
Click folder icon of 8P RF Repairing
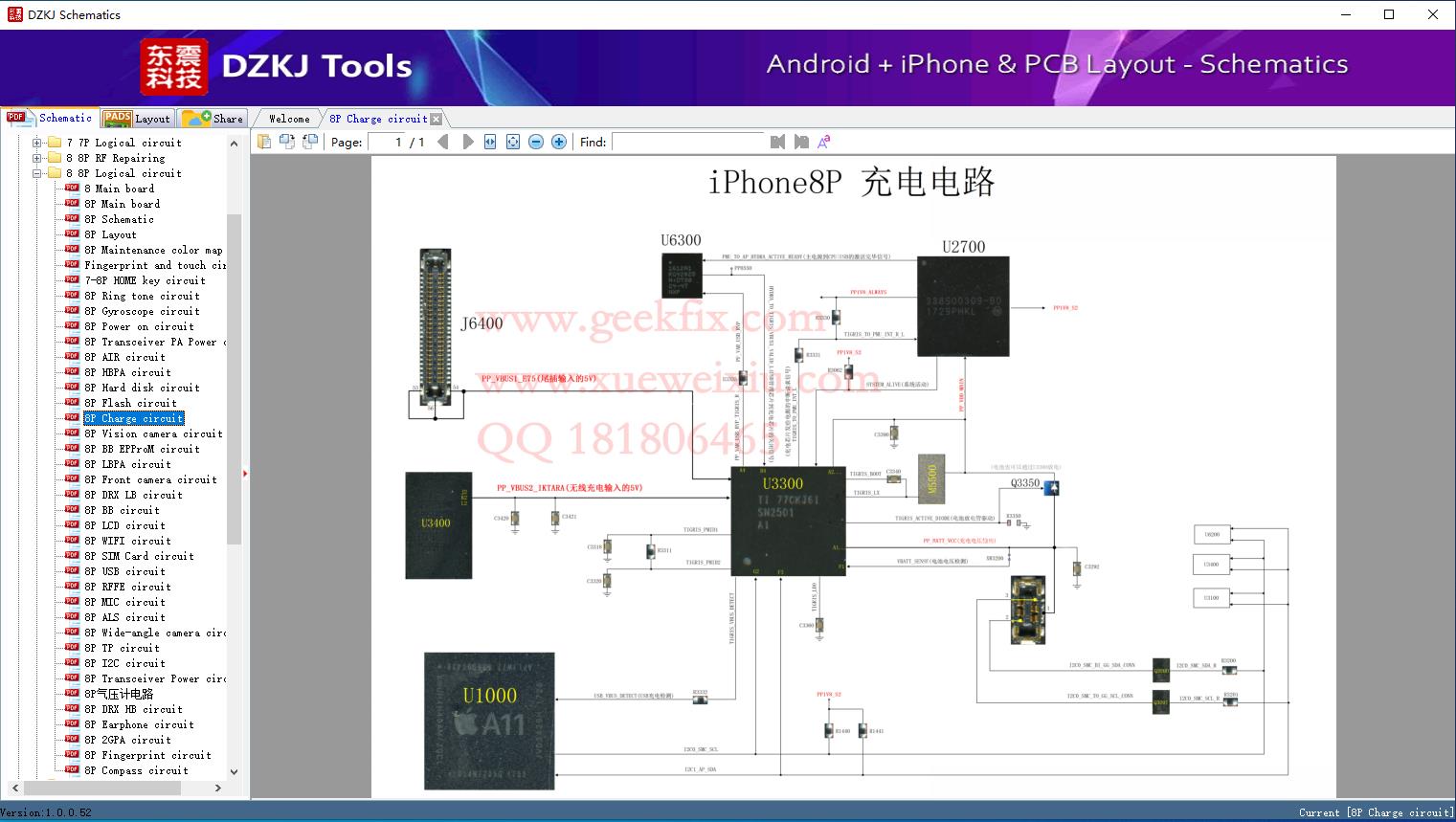tap(55, 158)
